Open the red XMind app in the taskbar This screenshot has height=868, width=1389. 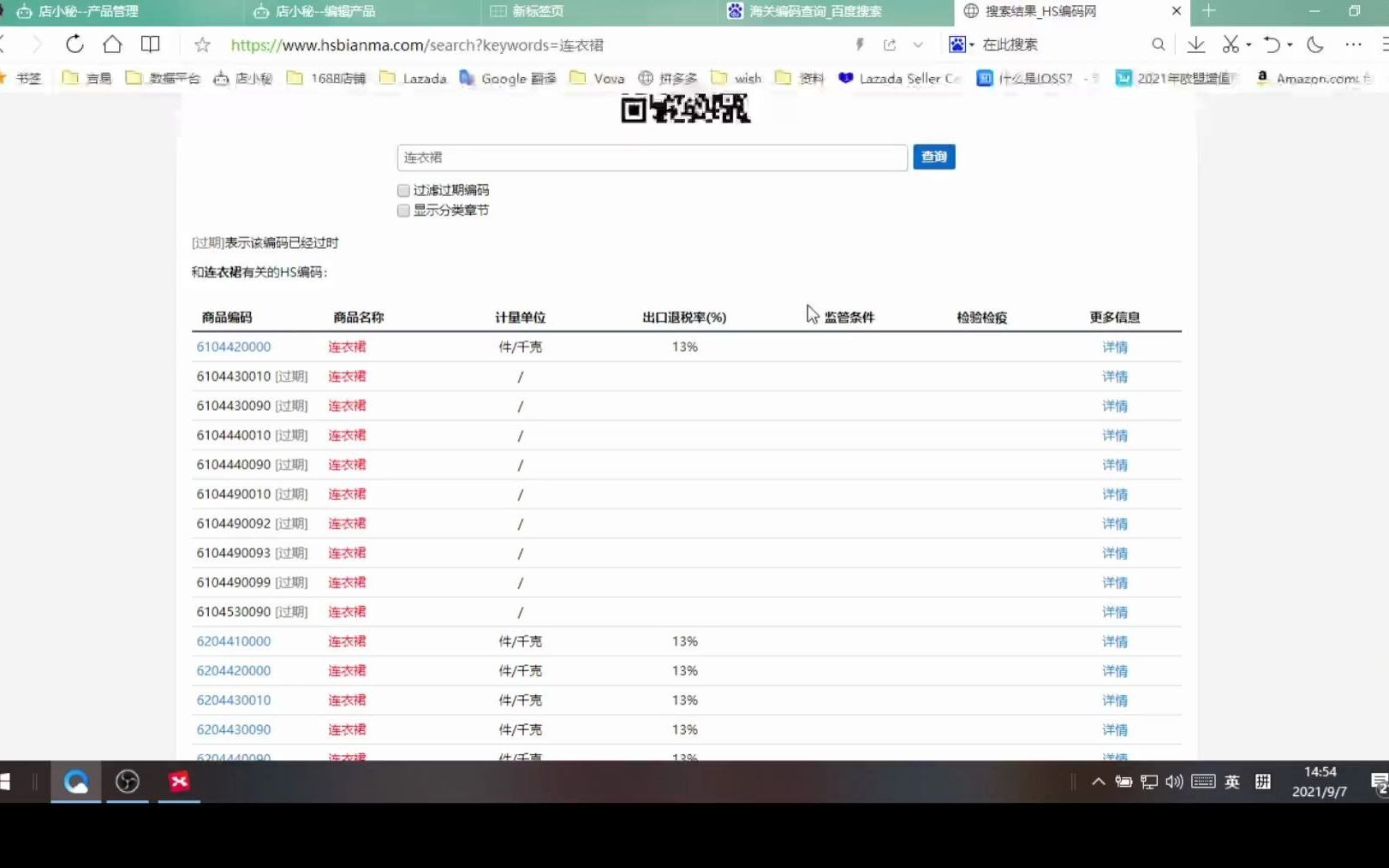tap(179, 782)
